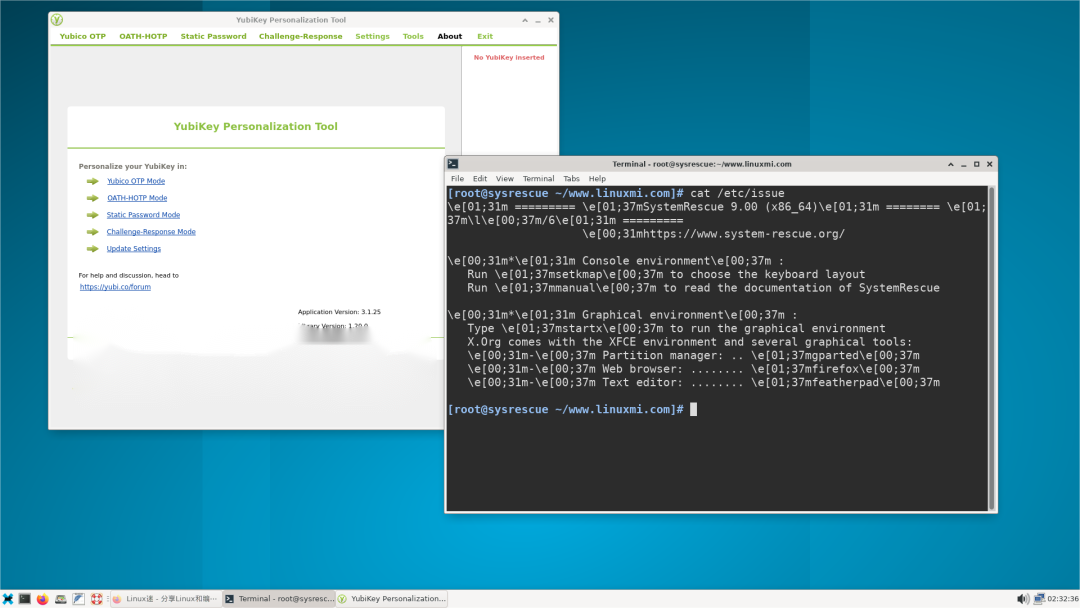Open the XFCE applications menu icon
The height and width of the screenshot is (608, 1080).
pyautogui.click(x=8, y=599)
